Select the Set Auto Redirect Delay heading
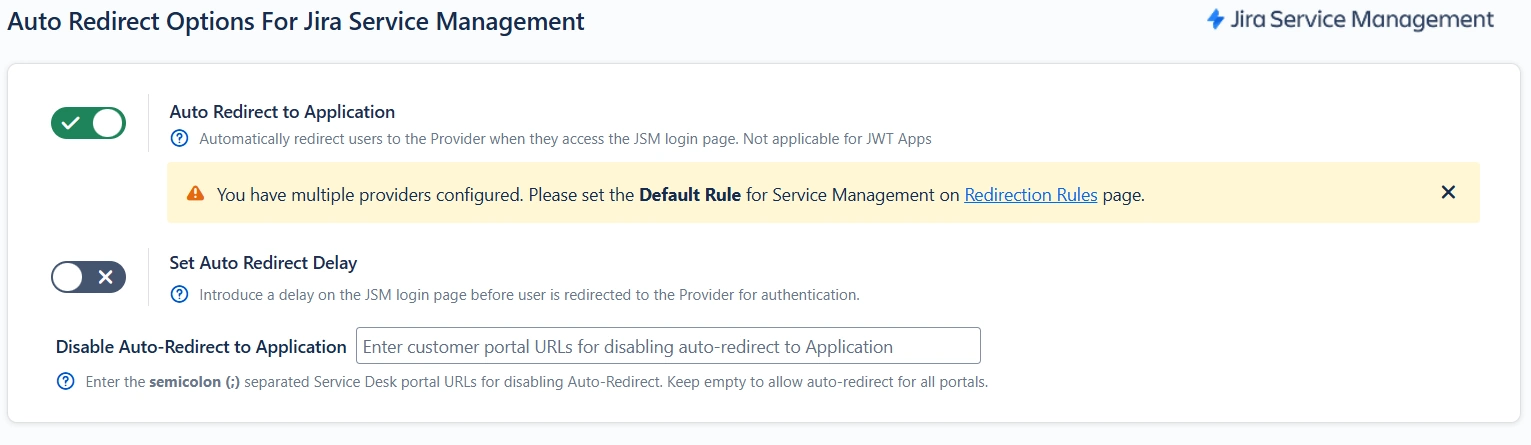Screen dimensions: 1531x445 click(x=263, y=263)
